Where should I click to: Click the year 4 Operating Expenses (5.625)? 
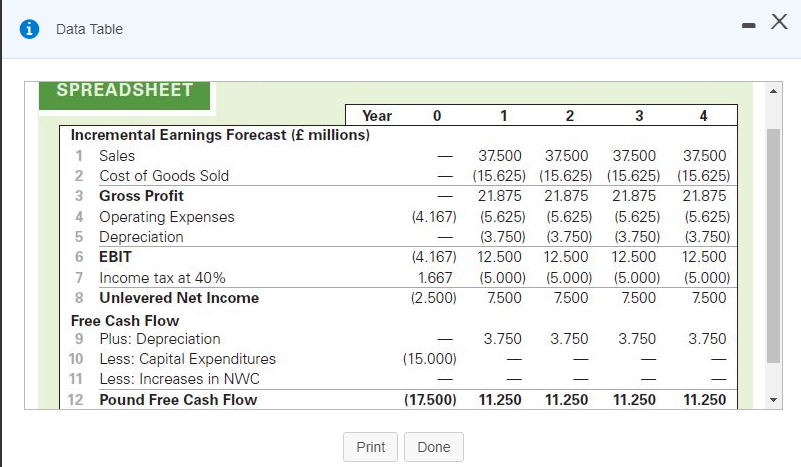click(707, 217)
